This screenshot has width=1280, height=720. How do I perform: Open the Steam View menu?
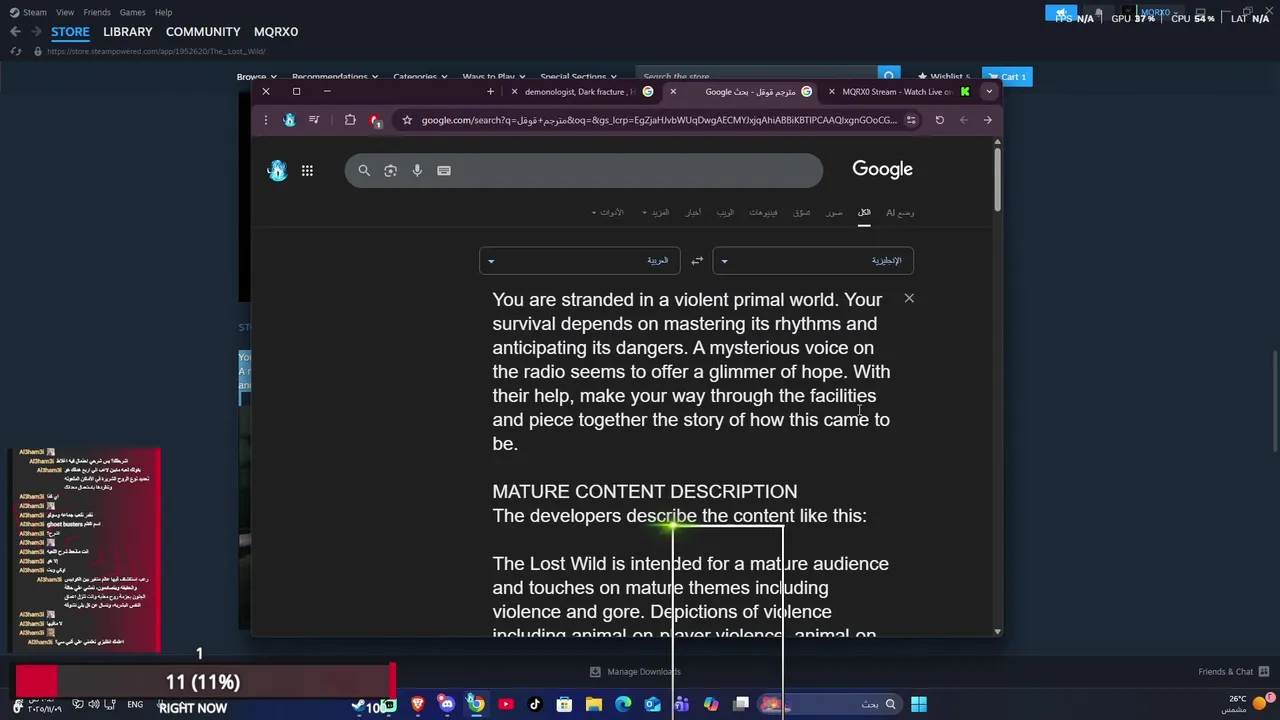(x=65, y=12)
